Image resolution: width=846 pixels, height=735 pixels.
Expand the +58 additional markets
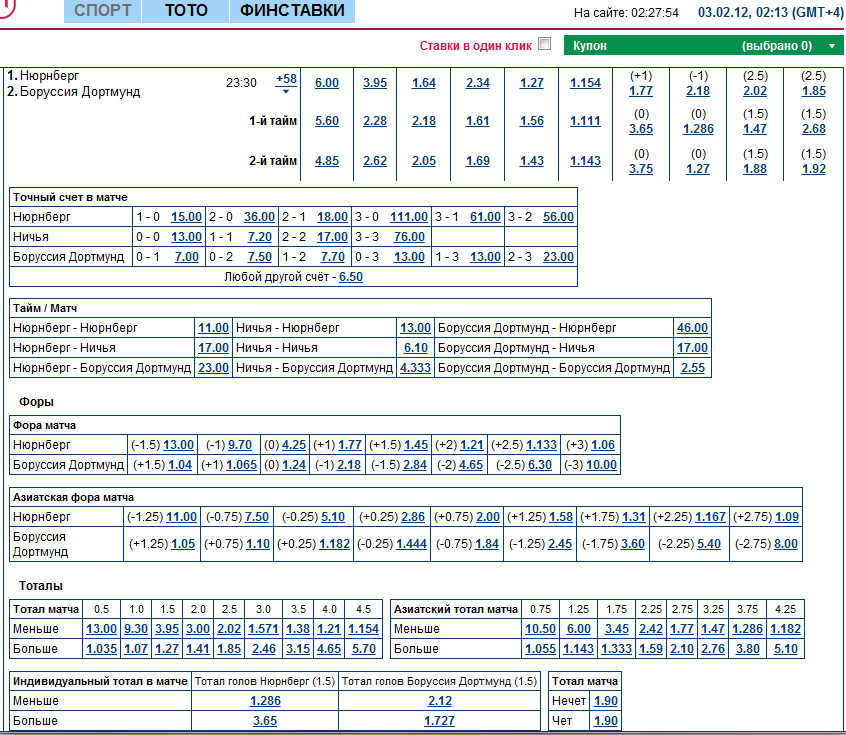286,83
